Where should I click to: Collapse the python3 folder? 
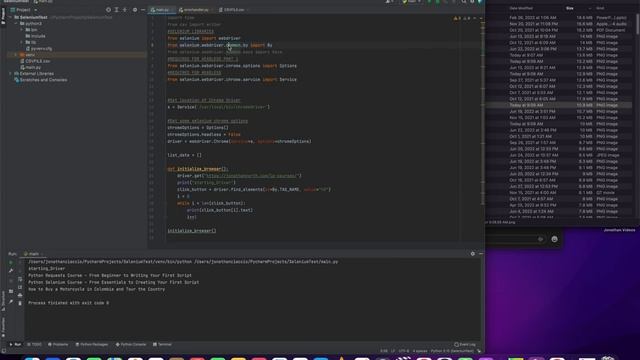pyautogui.click(x=17, y=24)
